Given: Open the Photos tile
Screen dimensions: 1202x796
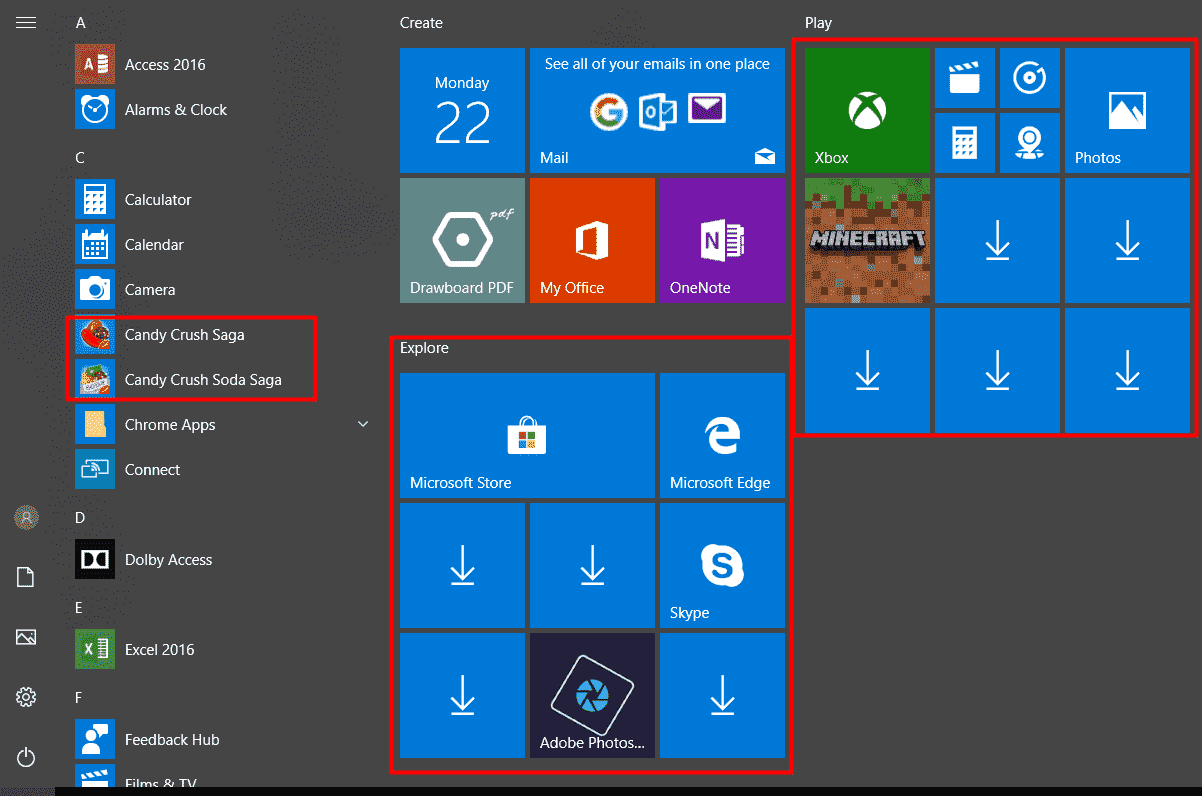Looking at the screenshot, I should pos(1127,110).
